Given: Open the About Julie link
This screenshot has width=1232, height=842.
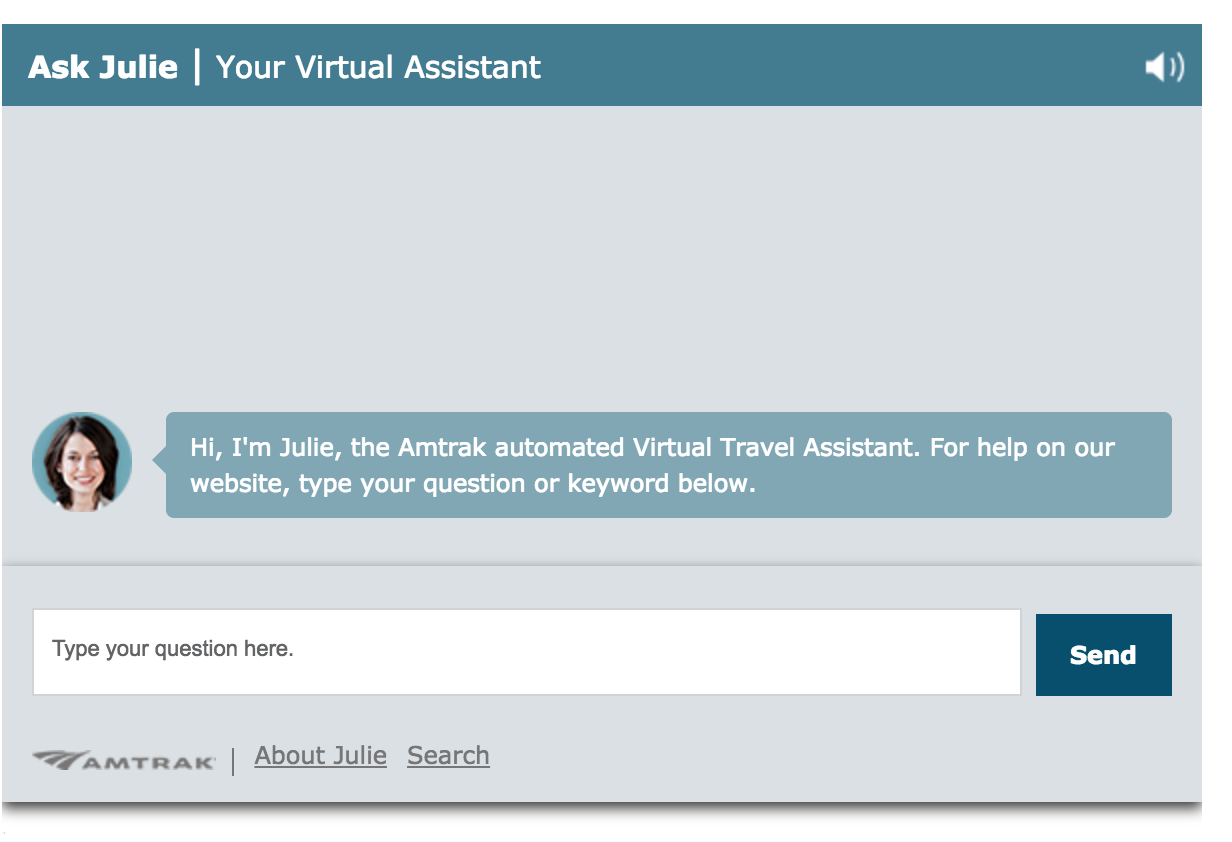Looking at the screenshot, I should 321,755.
